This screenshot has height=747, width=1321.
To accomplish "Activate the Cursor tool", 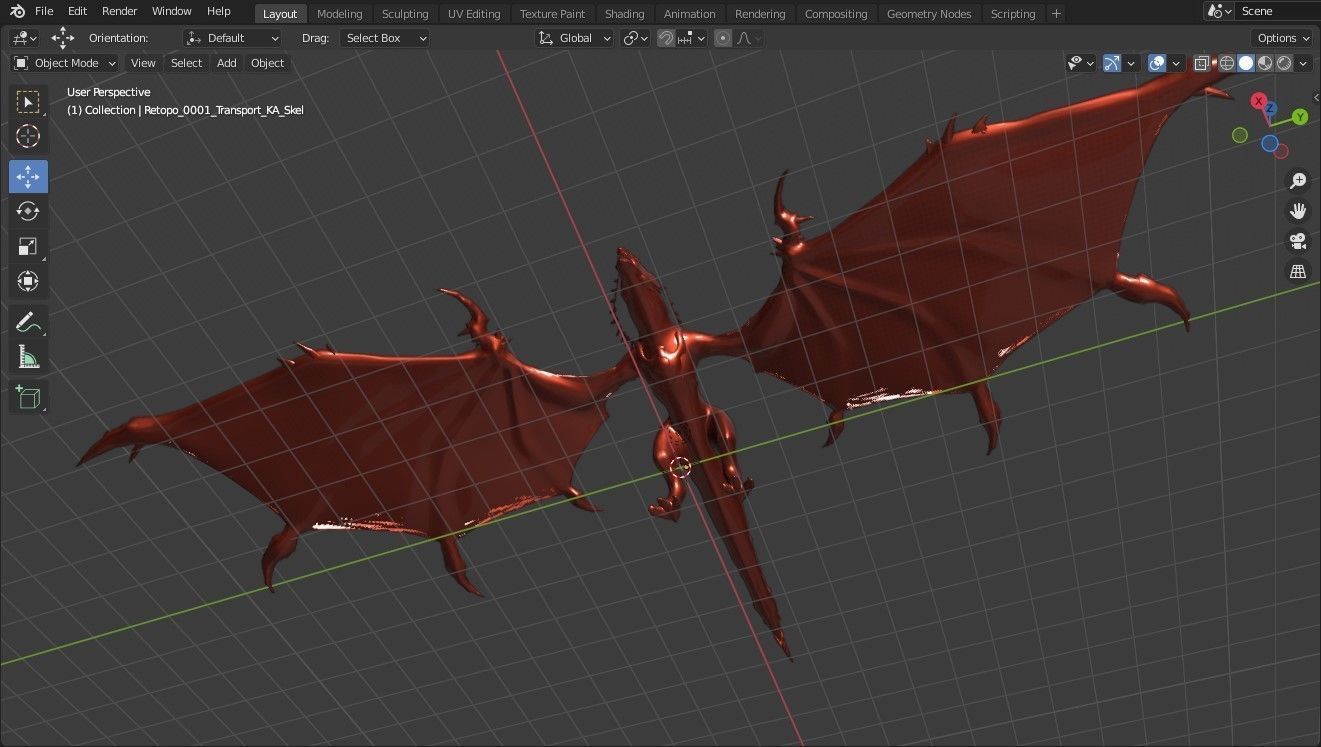I will [28, 137].
